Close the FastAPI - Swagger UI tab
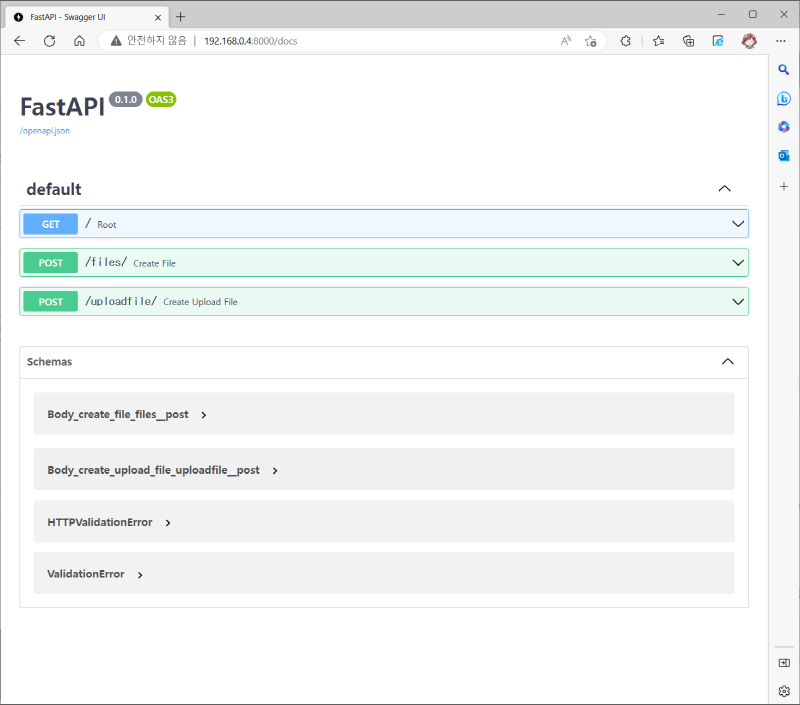 coord(158,17)
